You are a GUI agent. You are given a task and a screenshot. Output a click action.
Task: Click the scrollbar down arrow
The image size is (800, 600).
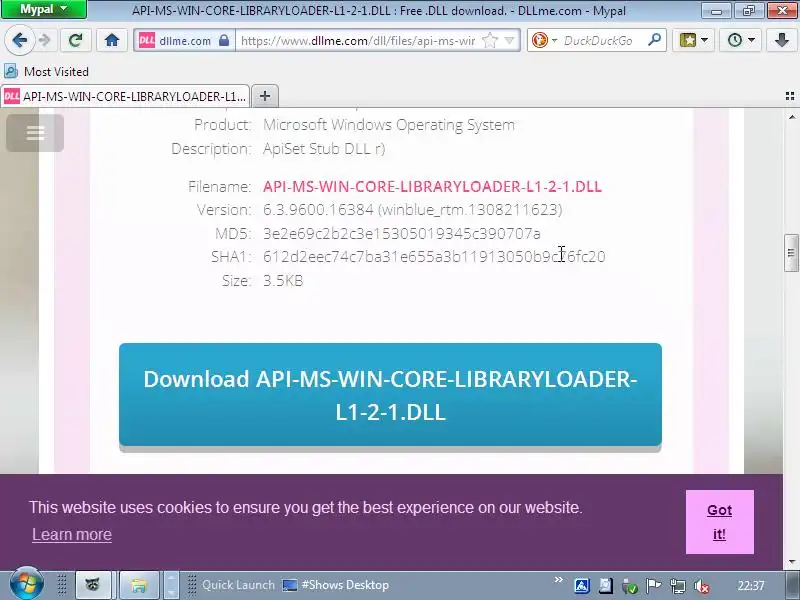coord(791,562)
